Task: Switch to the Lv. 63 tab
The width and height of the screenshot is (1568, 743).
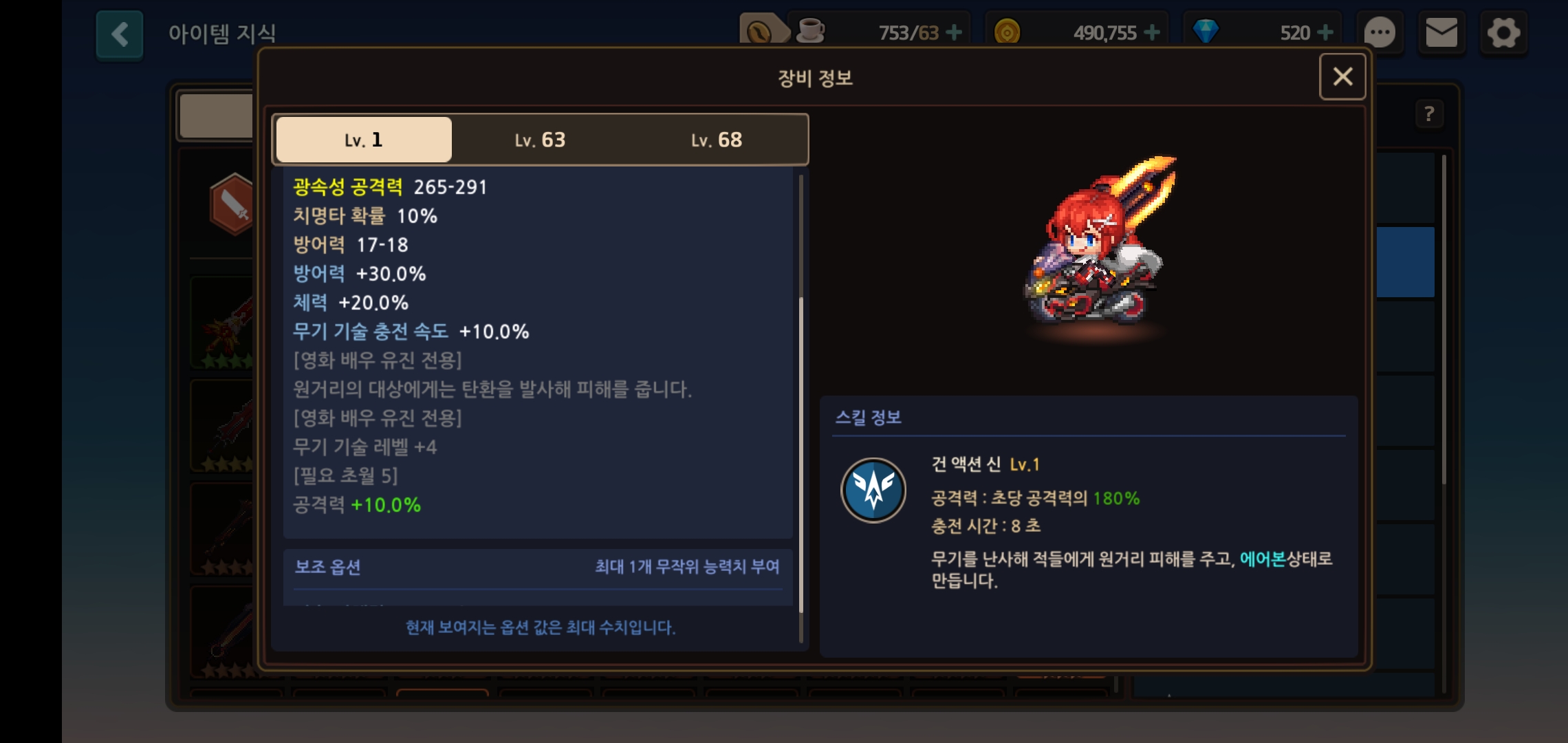Action: pyautogui.click(x=540, y=140)
